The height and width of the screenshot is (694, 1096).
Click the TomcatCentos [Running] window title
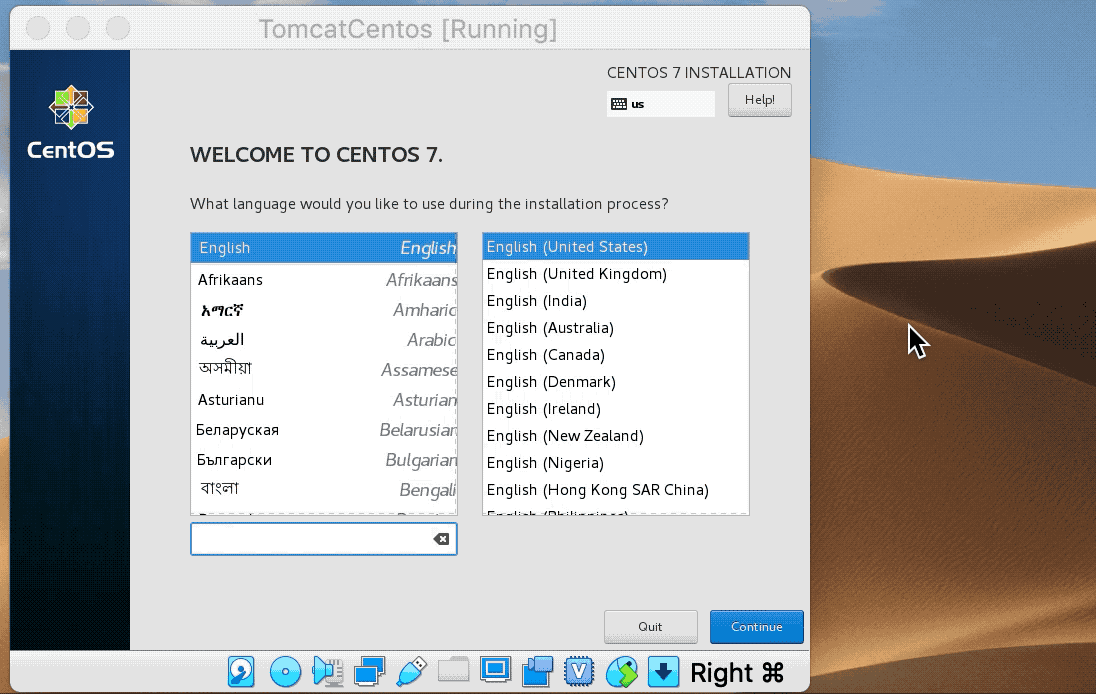408,29
